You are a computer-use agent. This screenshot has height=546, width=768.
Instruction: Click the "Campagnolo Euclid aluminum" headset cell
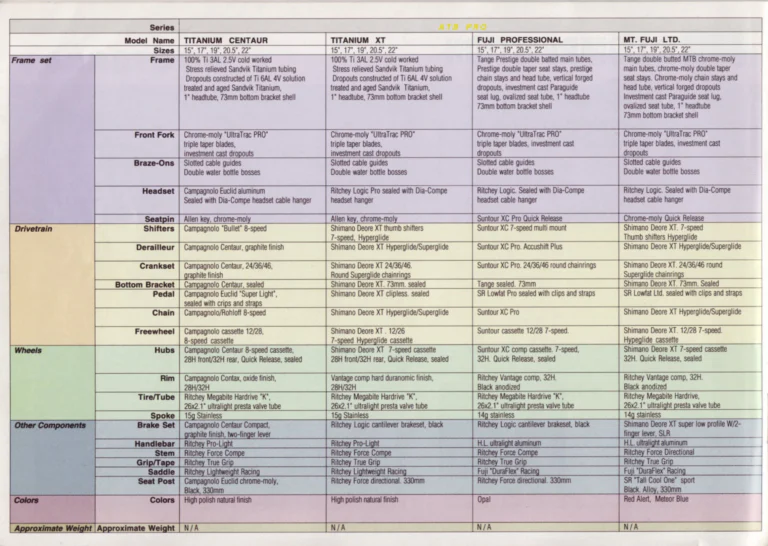[224, 191]
